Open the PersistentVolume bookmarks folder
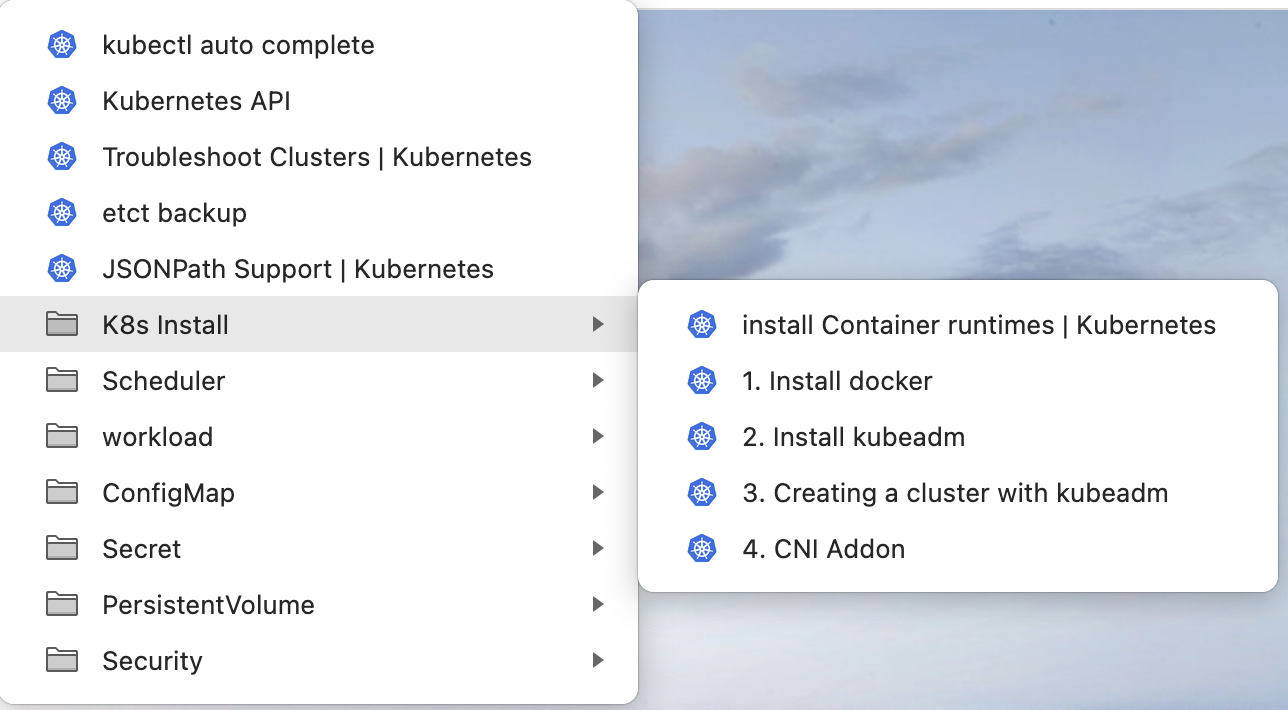Image resolution: width=1288 pixels, height=710 pixels. click(x=208, y=605)
